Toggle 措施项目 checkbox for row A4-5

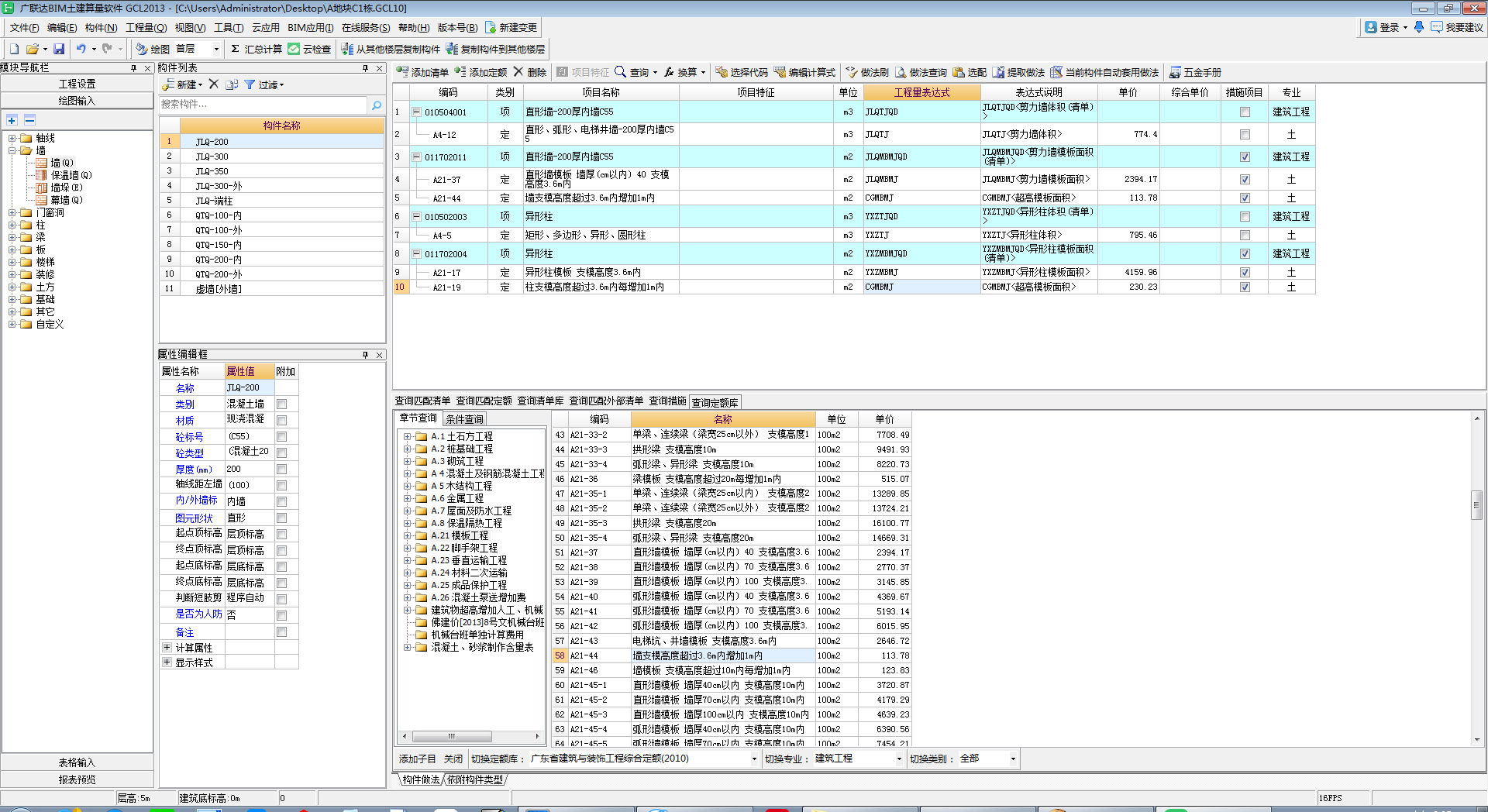(1245, 235)
